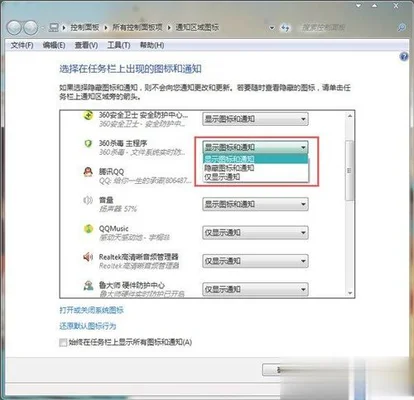The height and width of the screenshot is (400, 414).
Task: Select 显示图标和通知 option in open list
Action: pos(256,159)
